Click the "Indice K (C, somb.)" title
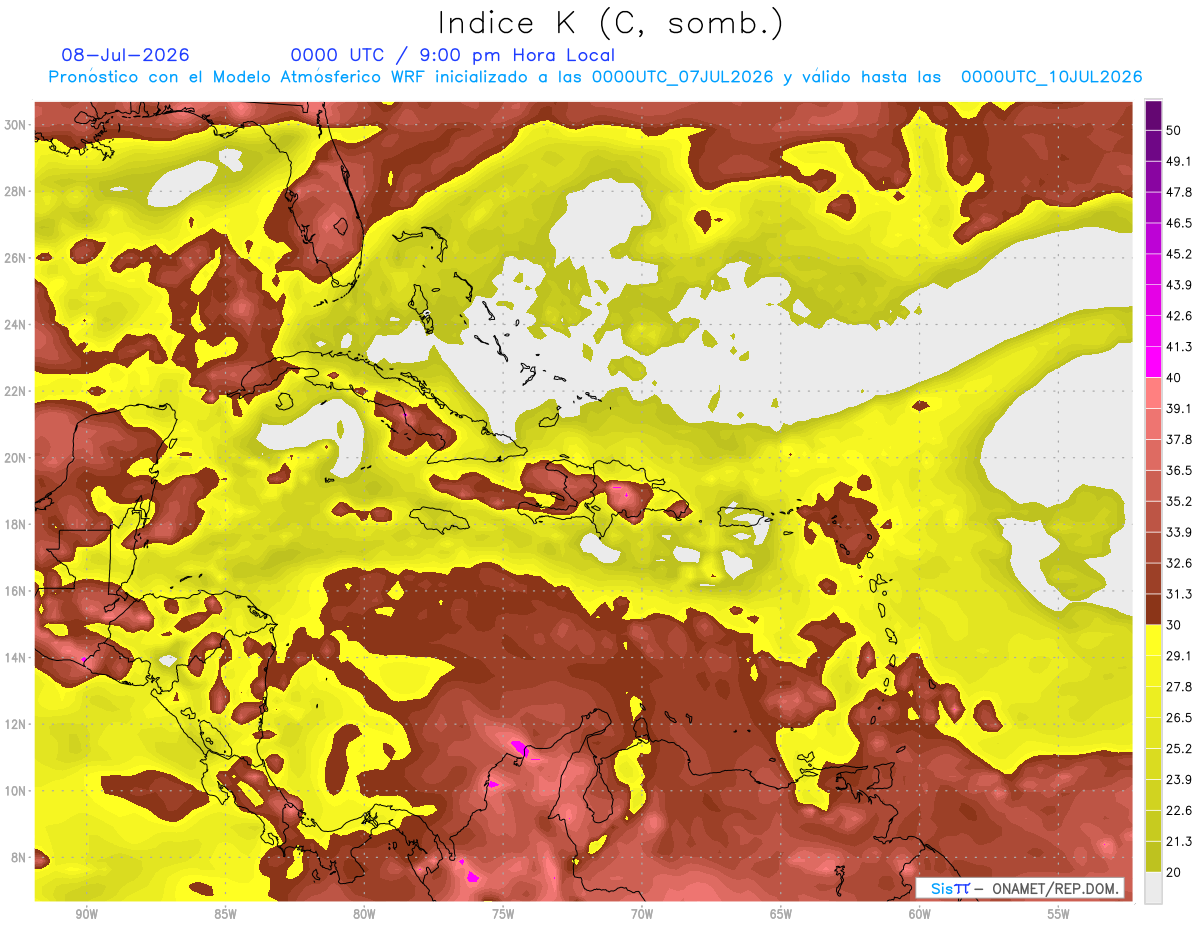The image size is (1200, 927). point(610,23)
